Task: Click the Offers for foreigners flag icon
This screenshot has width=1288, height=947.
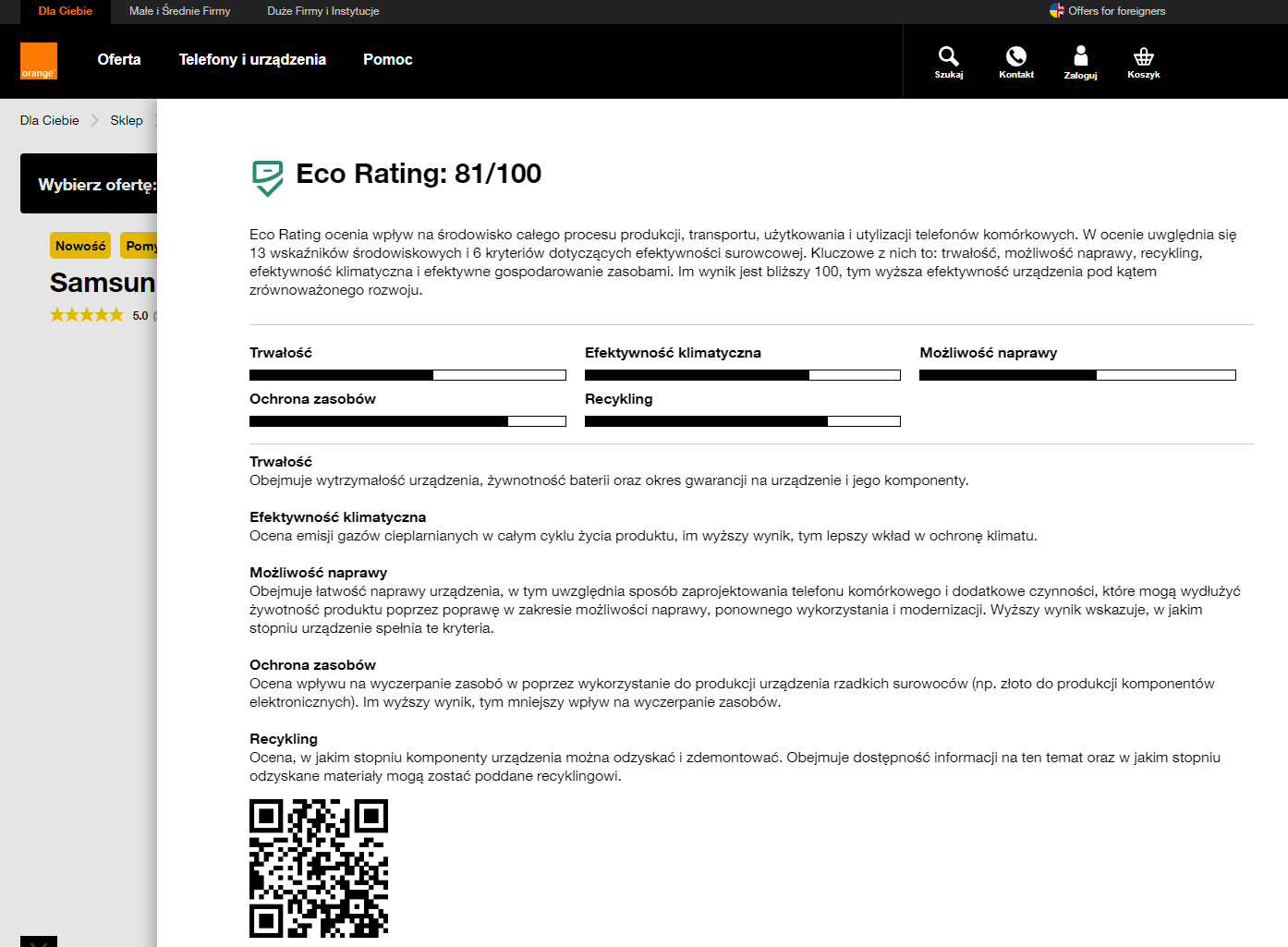Action: pos(1057,11)
